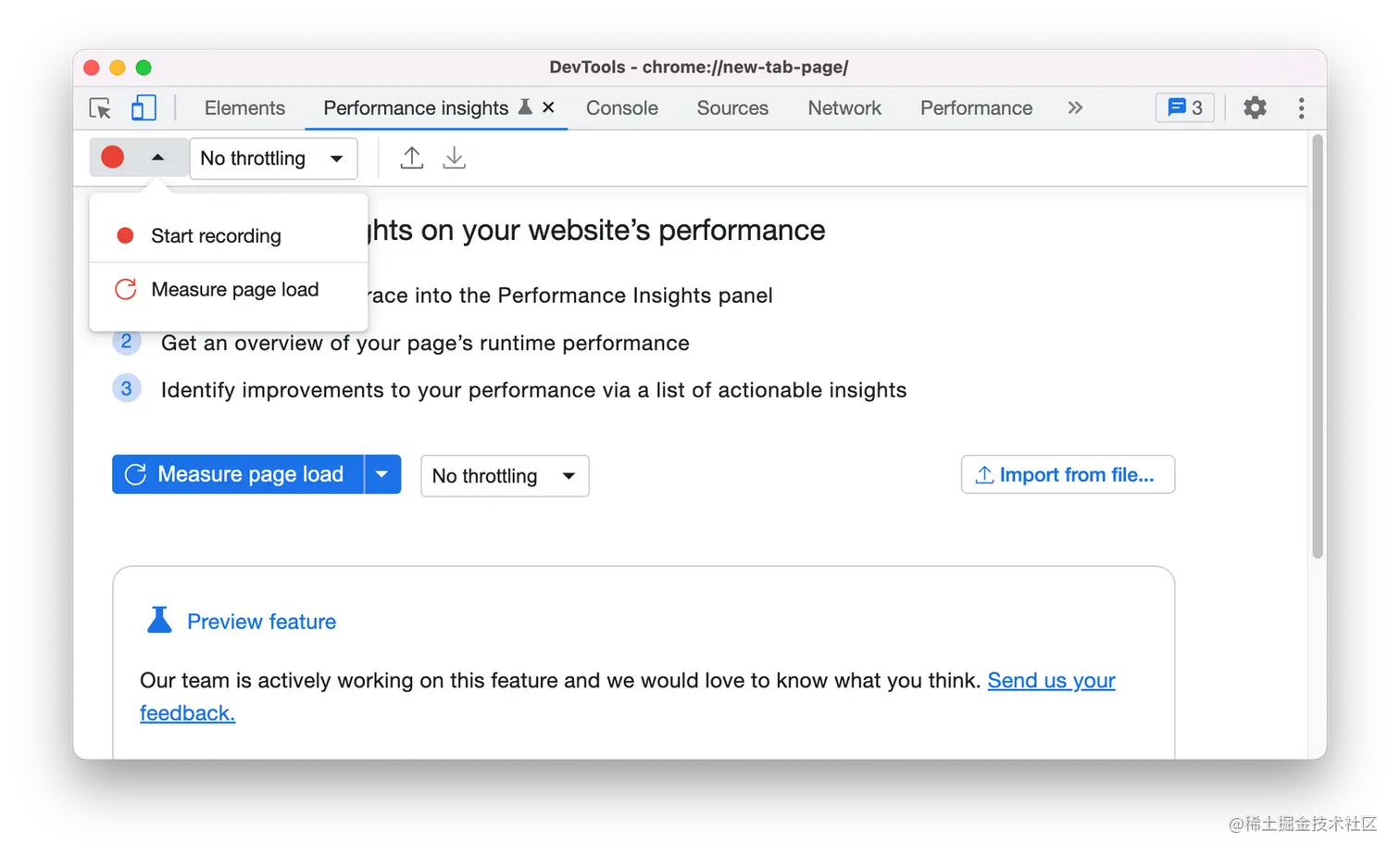Switch to the Network tab

point(844,108)
